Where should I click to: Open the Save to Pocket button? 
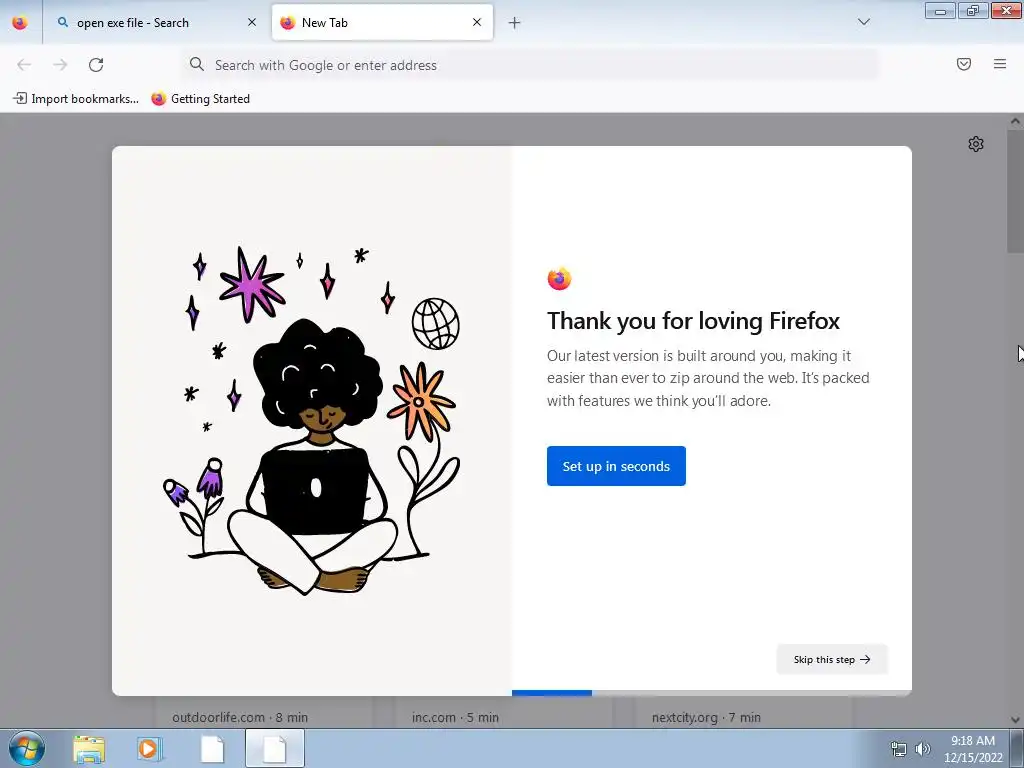point(964,64)
